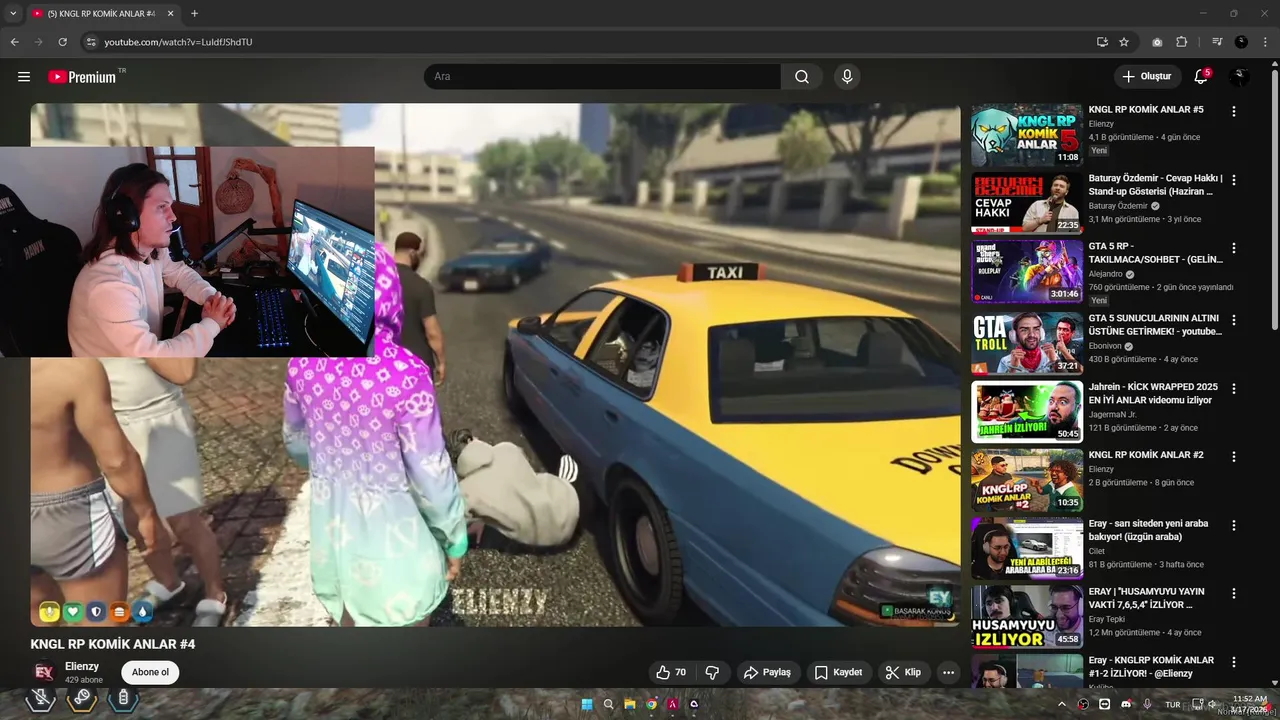
Task: Bookmark this page with the star
Action: click(1124, 42)
